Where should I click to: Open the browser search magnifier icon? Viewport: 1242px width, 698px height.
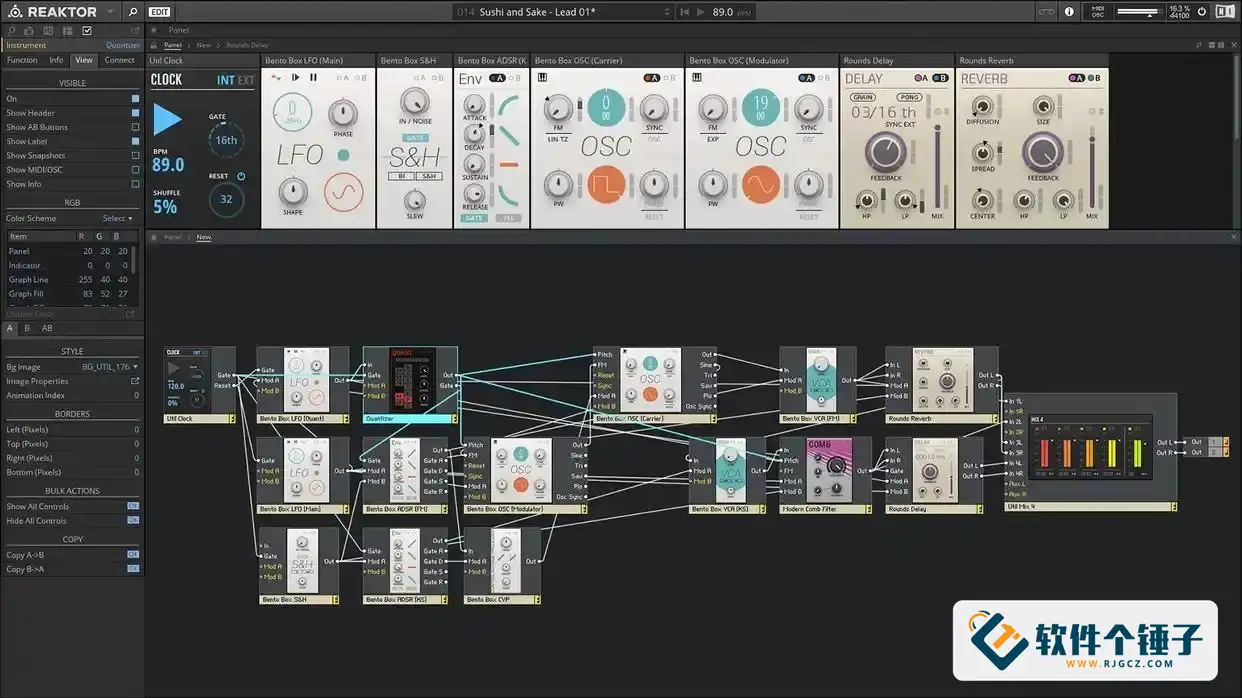[133, 12]
